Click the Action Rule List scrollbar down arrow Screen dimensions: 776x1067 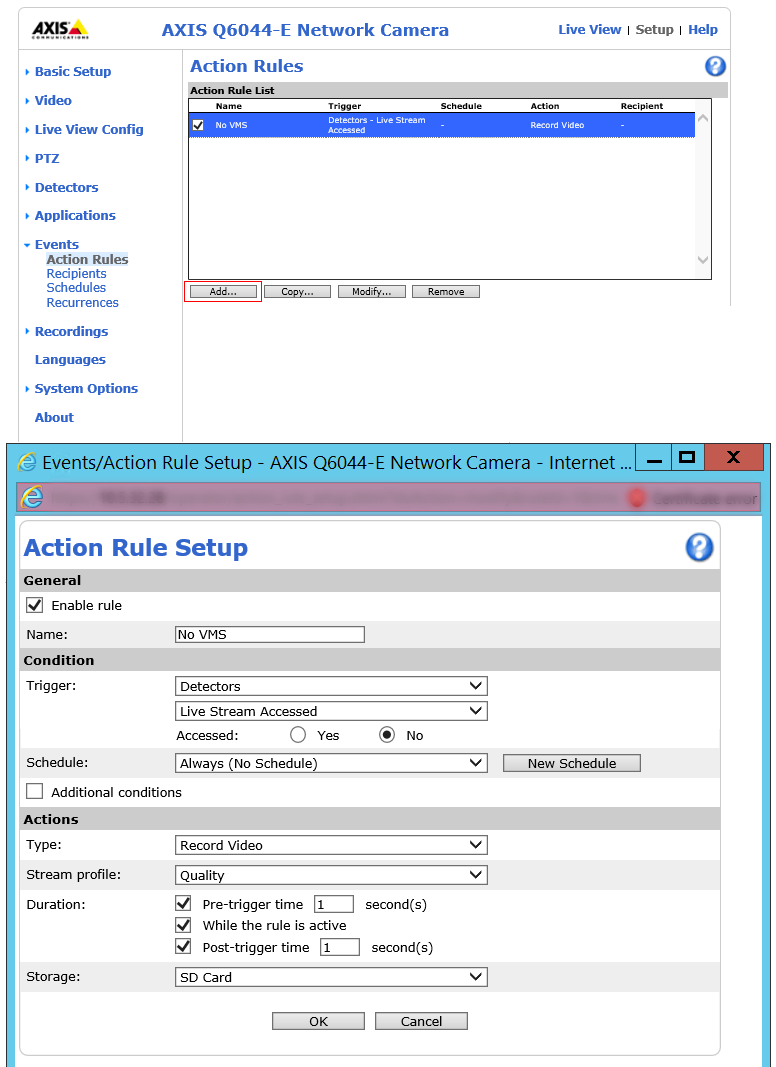coord(703,260)
